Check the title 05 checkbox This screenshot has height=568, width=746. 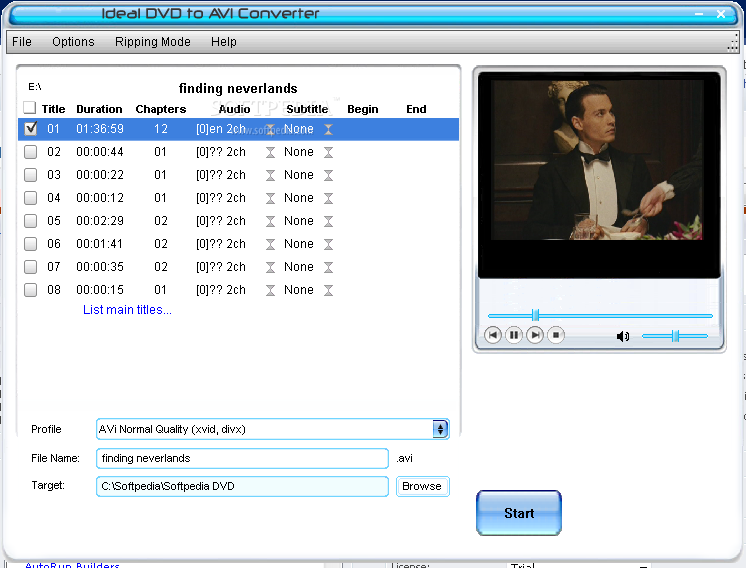(x=30, y=221)
